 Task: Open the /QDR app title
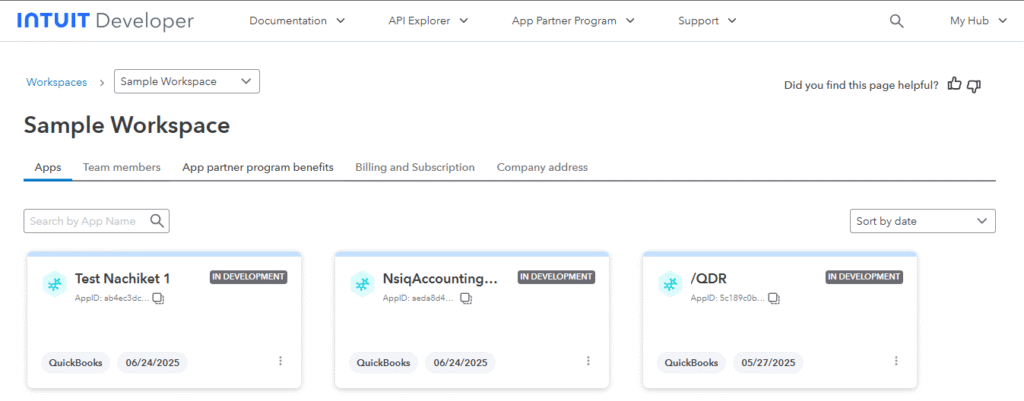(x=709, y=279)
